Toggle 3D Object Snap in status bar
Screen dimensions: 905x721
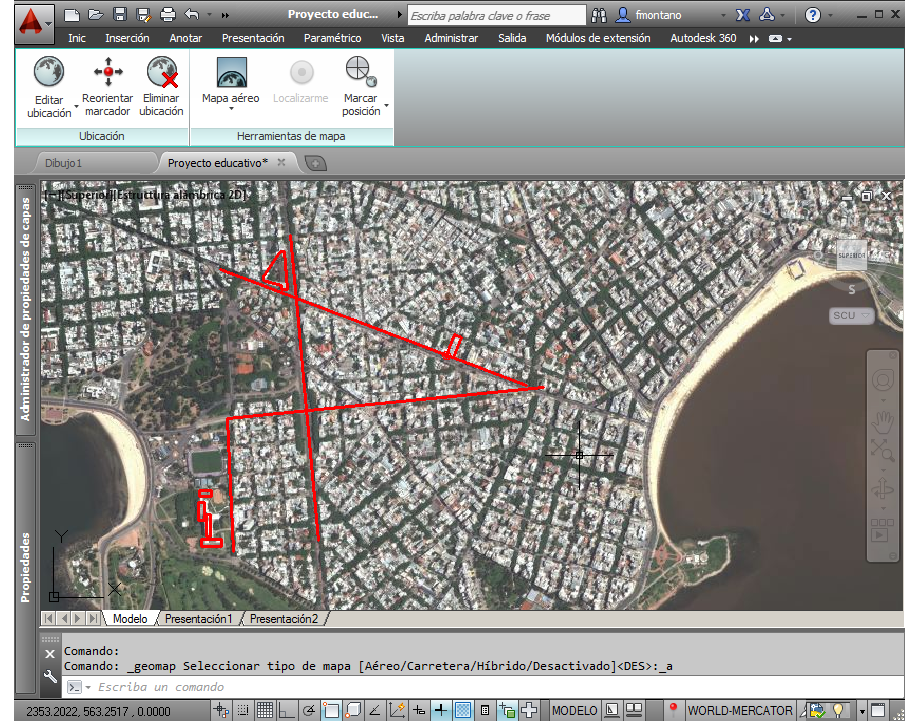353,710
